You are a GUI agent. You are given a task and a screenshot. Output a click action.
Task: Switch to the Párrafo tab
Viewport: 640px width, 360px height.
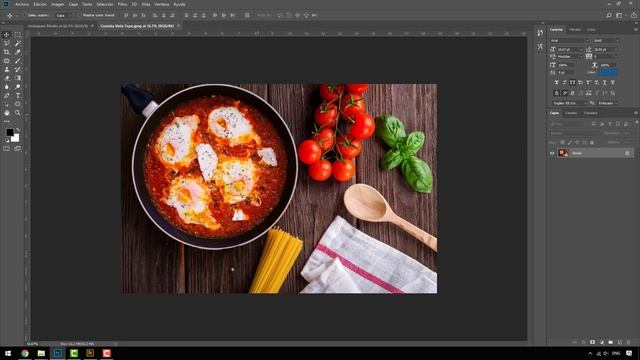tap(575, 29)
